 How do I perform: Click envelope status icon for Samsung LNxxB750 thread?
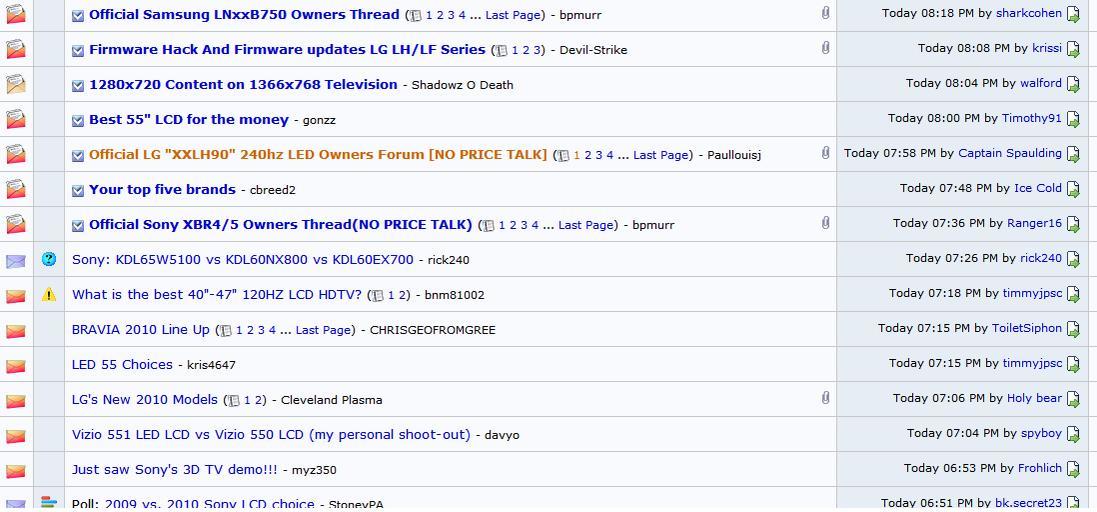coord(15,14)
